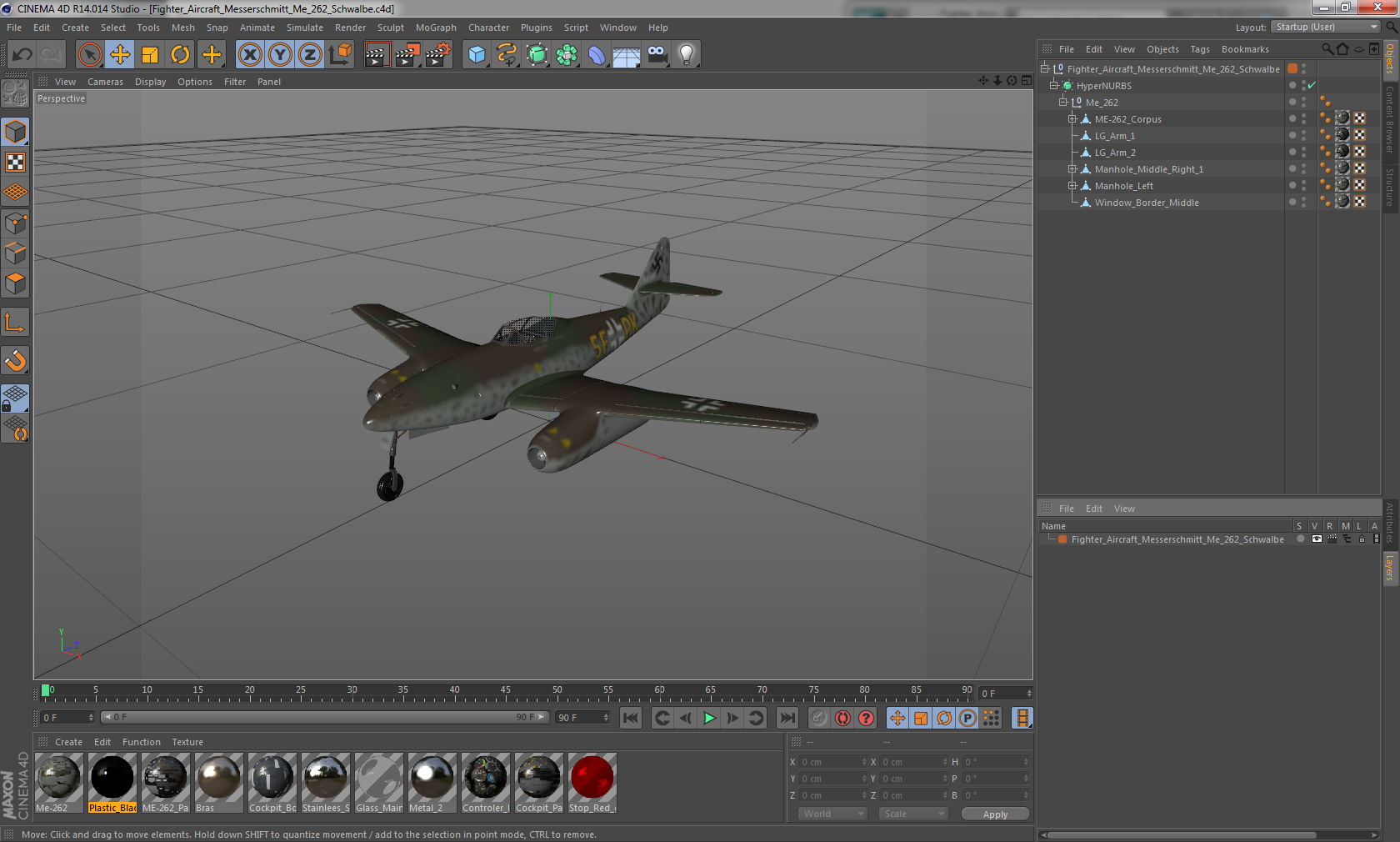
Task: Switch to Texture mode checkerboard icon
Action: 16,162
